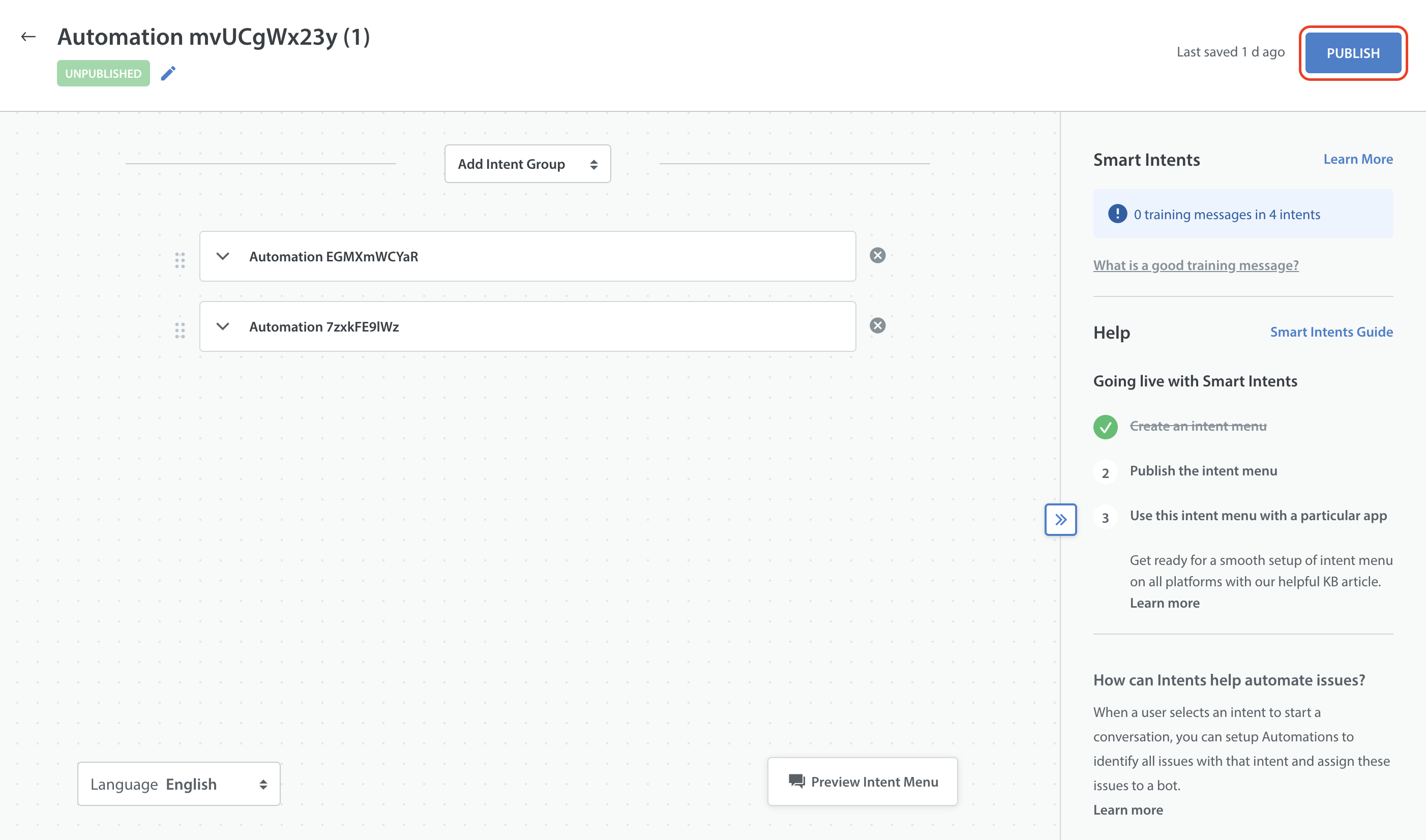Open Smart Intents Learn More link
The image size is (1426, 840).
pos(1357,160)
